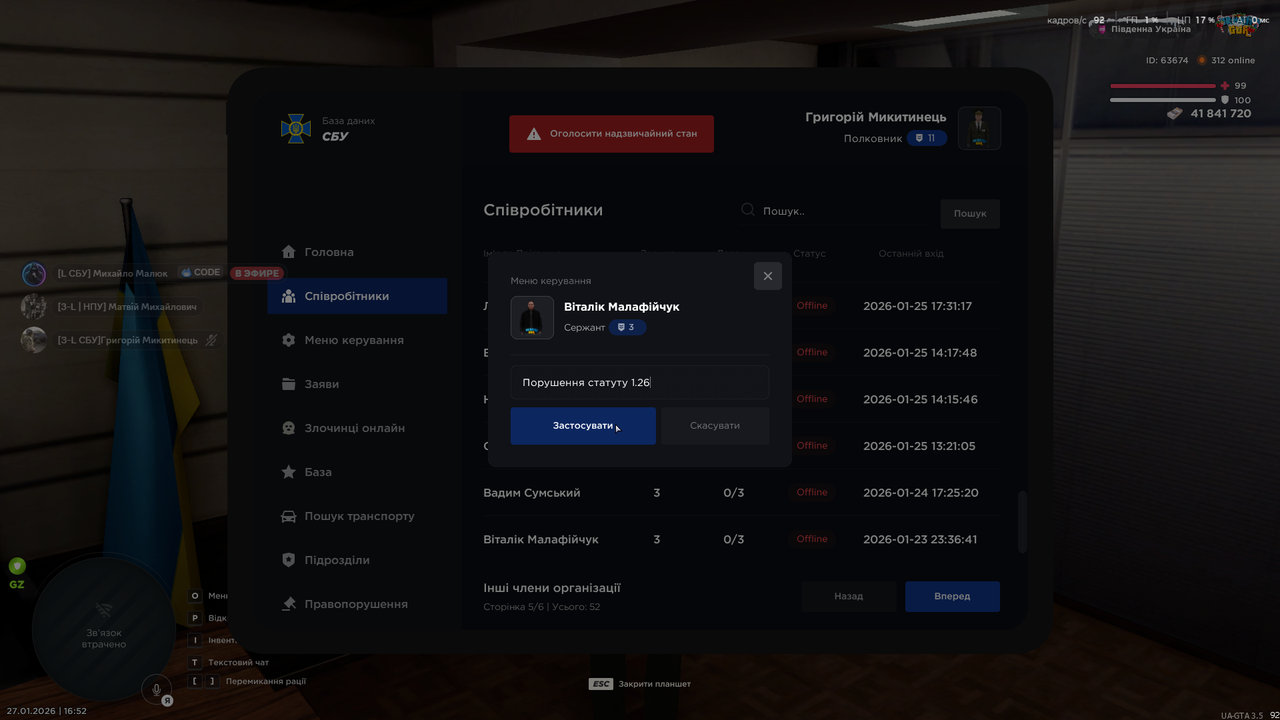The image size is (1280, 720).
Task: Click the shield icon beside Підрозділи
Action: pos(288,560)
